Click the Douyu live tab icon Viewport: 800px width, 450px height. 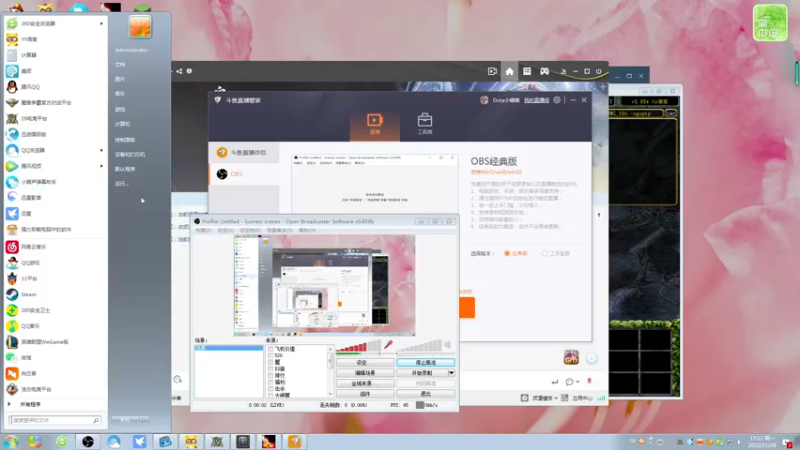click(374, 124)
